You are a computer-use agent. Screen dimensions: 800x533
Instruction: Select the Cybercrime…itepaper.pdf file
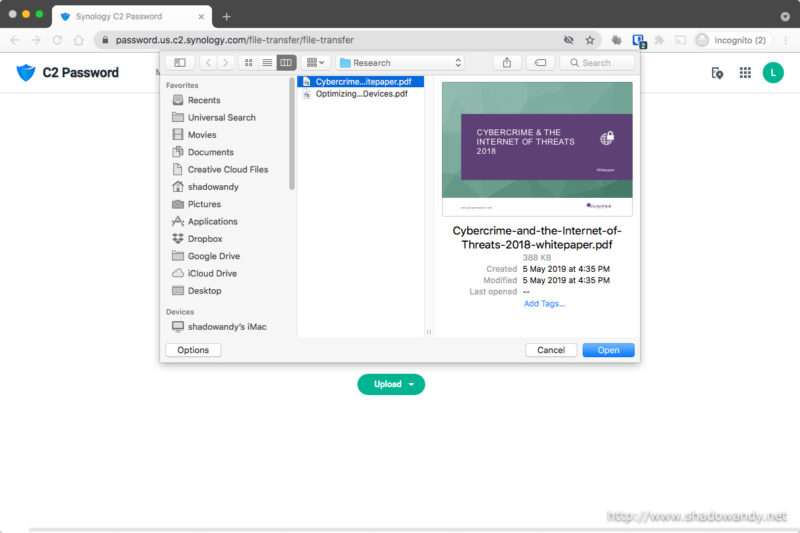click(x=360, y=82)
